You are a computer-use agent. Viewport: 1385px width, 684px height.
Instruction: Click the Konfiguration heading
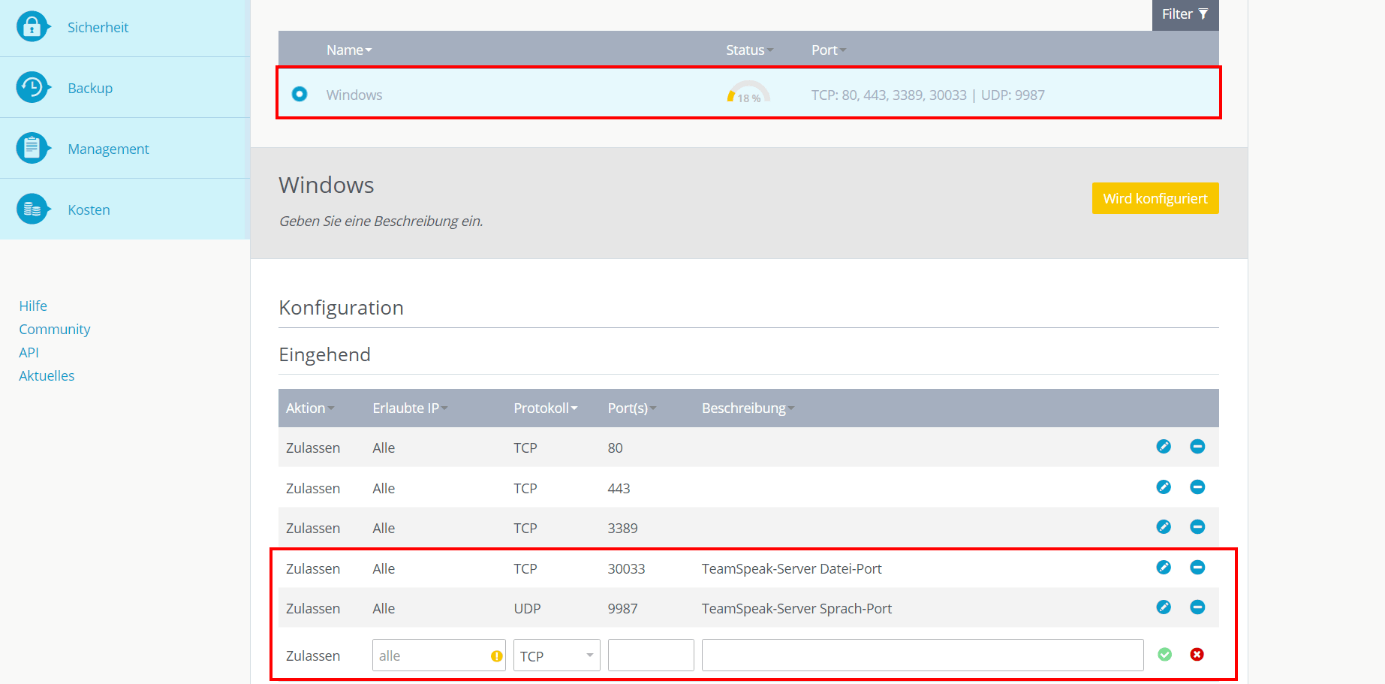pos(341,307)
